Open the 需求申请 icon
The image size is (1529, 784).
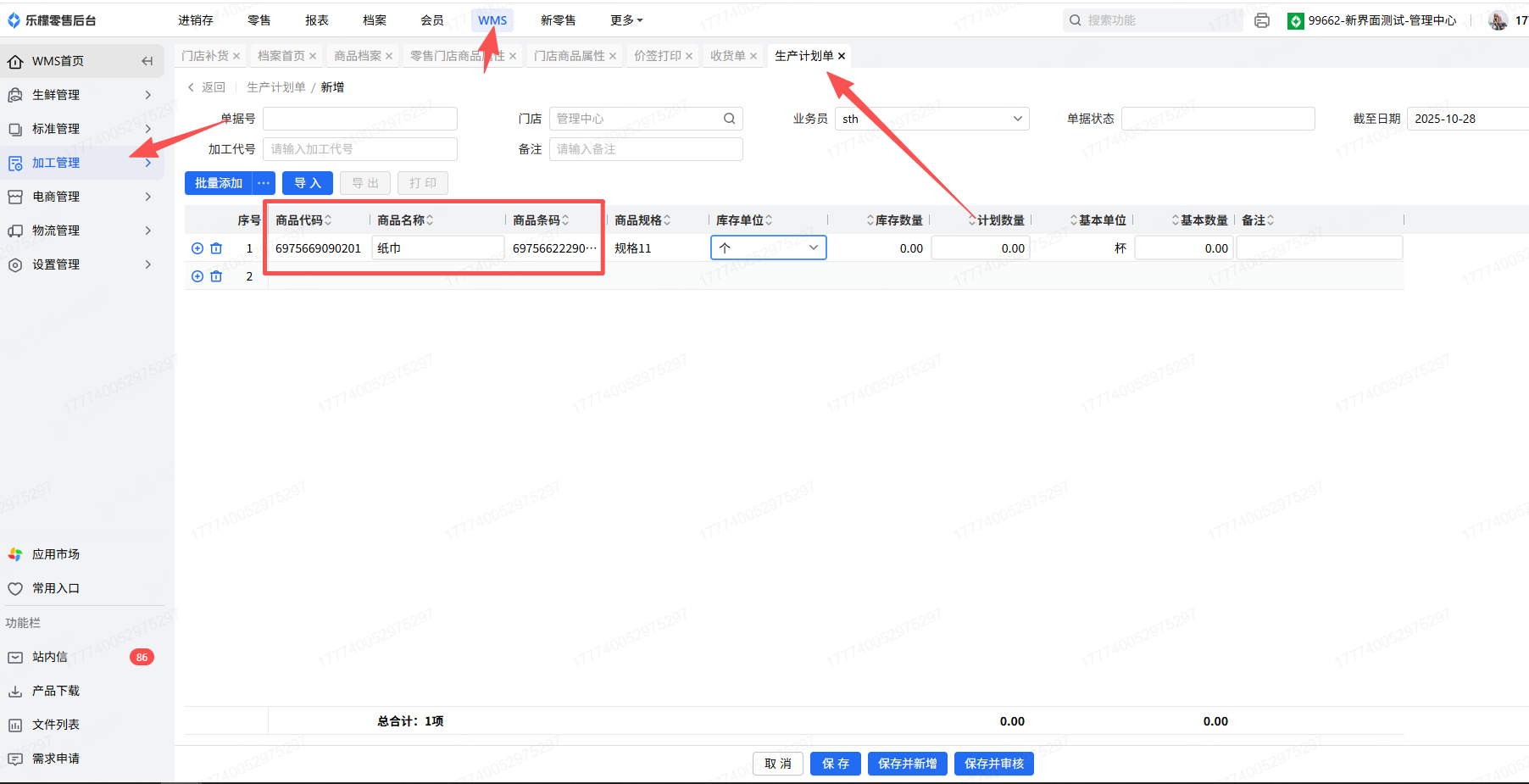(x=15, y=759)
